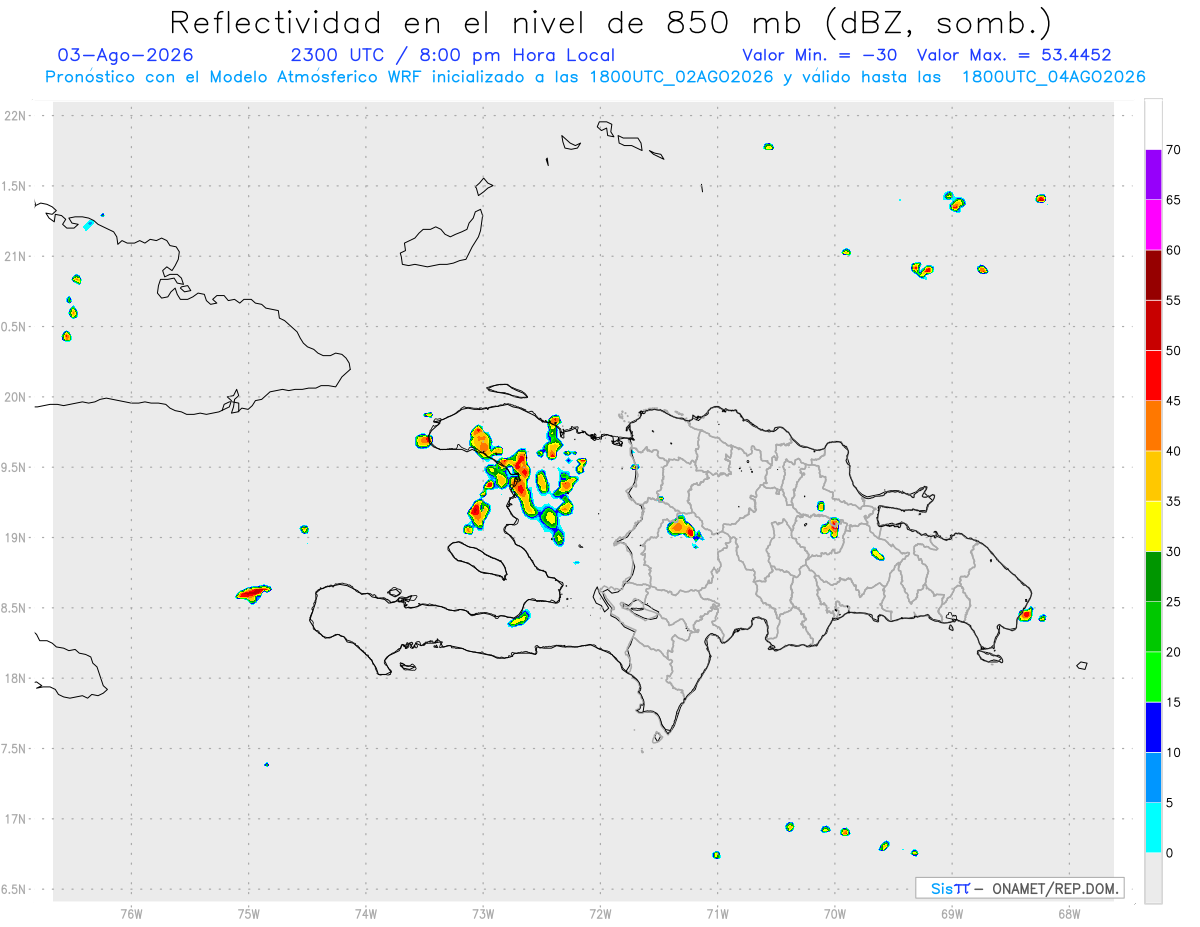1200x927 pixels.
Task: Click the time '2300 UTC / 8:00 pm Hora Local'
Action: click(x=453, y=55)
